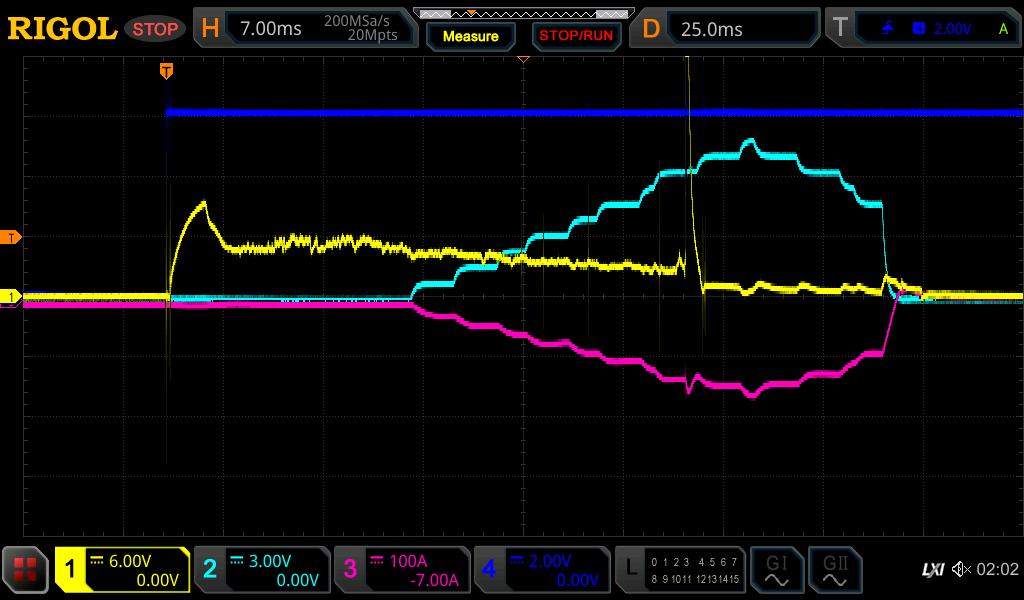The image size is (1024, 600).
Task: Open the Measure menu
Action: click(x=470, y=36)
